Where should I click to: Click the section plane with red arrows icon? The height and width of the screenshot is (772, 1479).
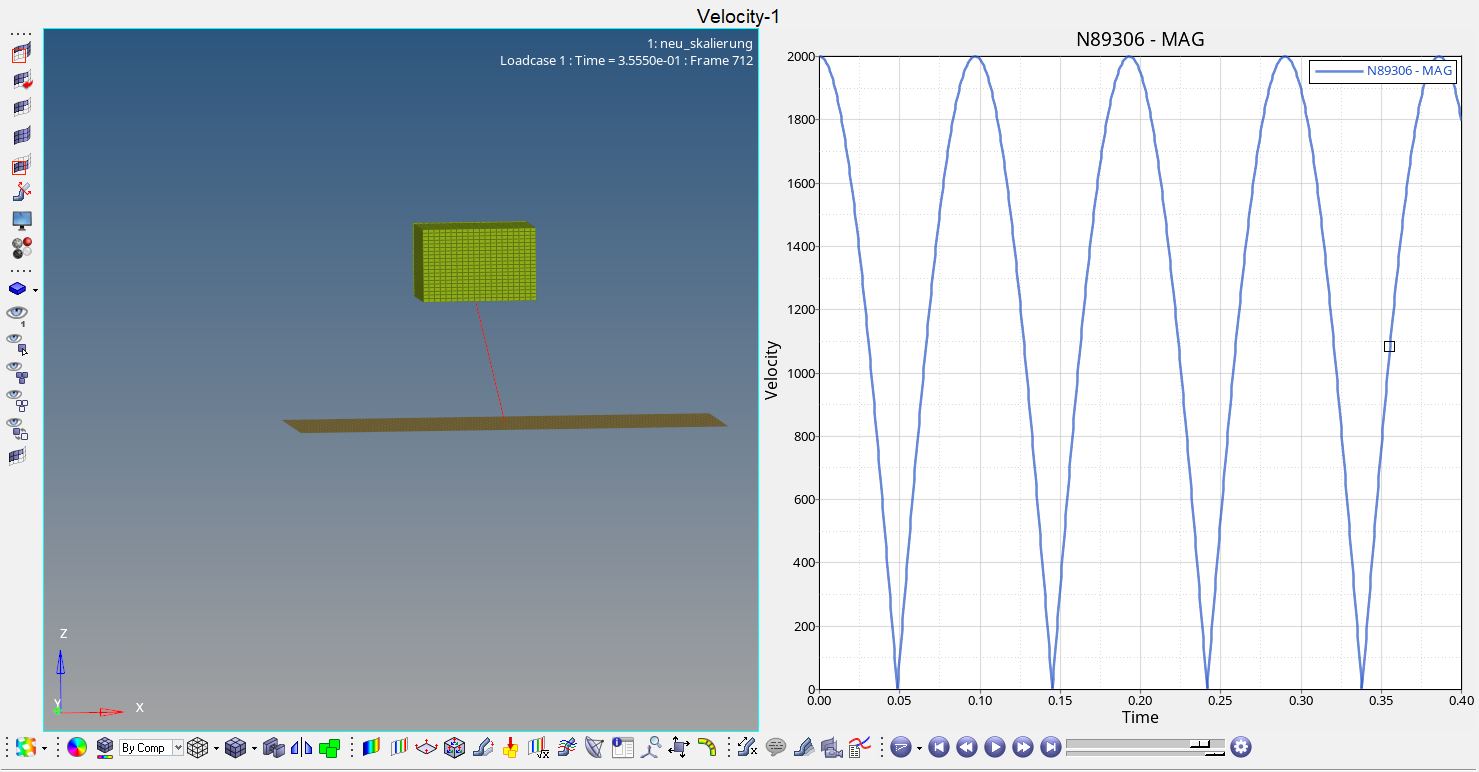(x=427, y=747)
